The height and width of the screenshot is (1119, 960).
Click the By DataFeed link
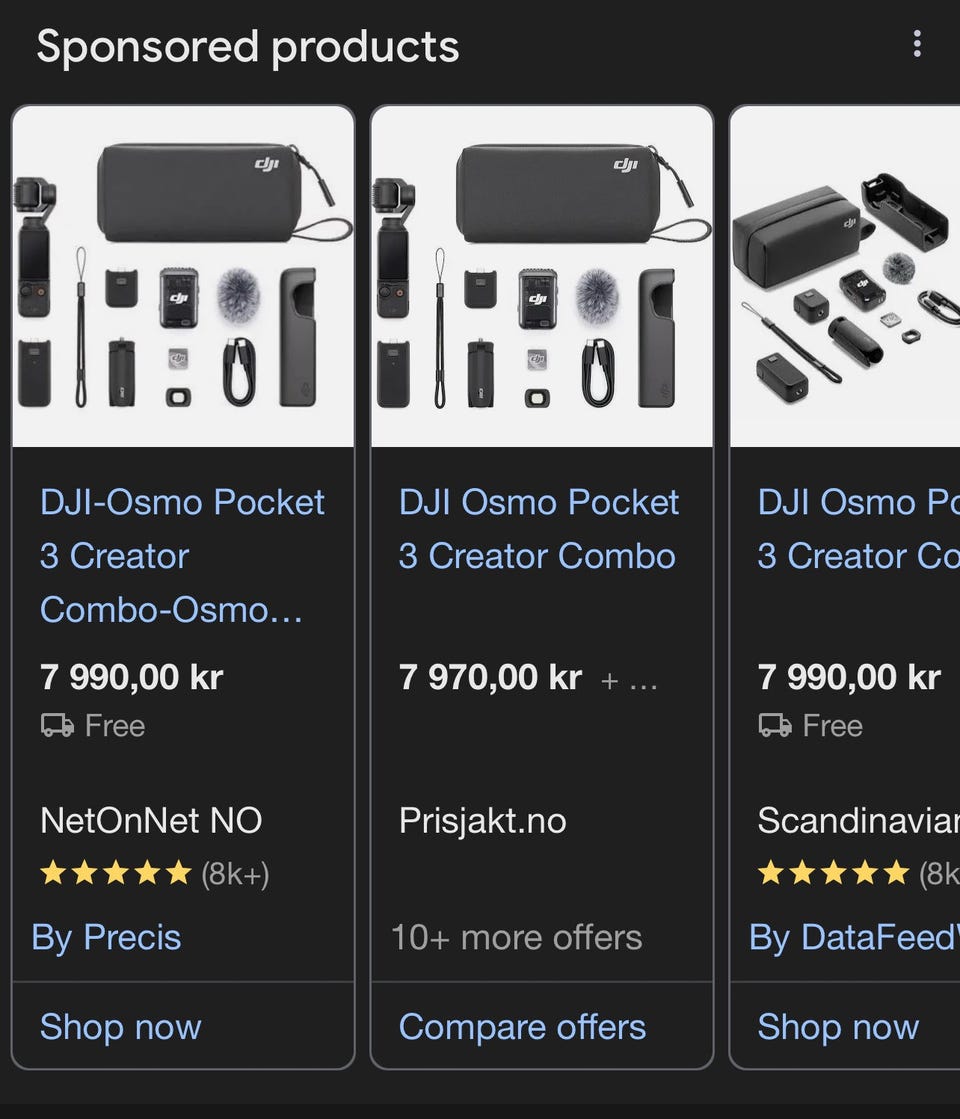tap(853, 937)
